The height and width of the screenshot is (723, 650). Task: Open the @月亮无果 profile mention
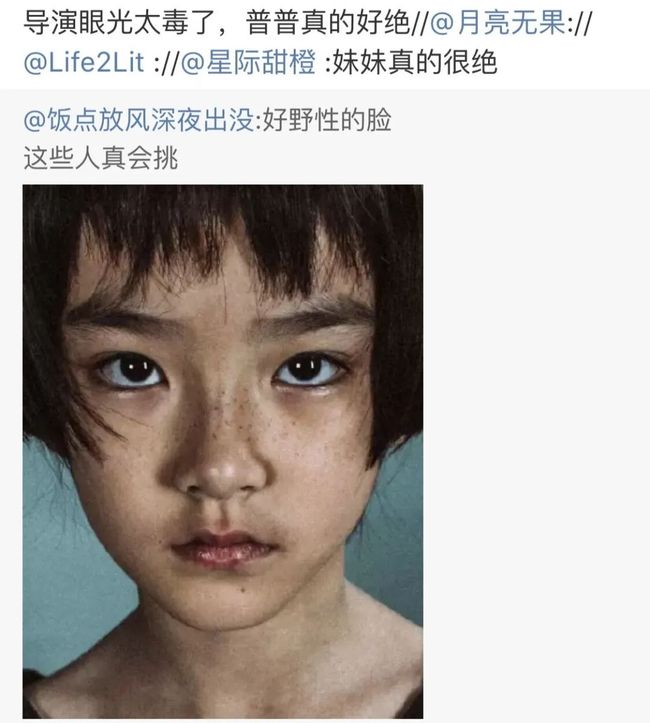point(498,23)
